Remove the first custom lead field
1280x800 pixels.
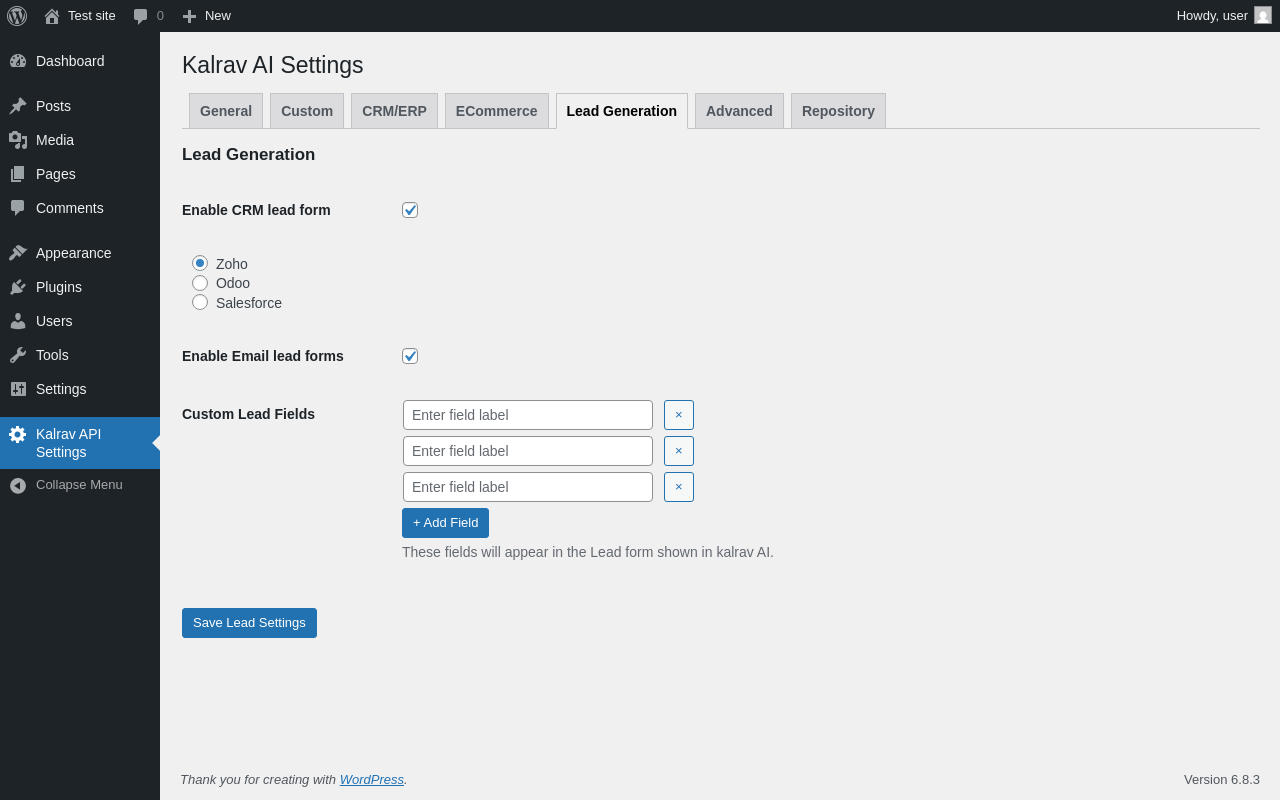[x=679, y=415]
